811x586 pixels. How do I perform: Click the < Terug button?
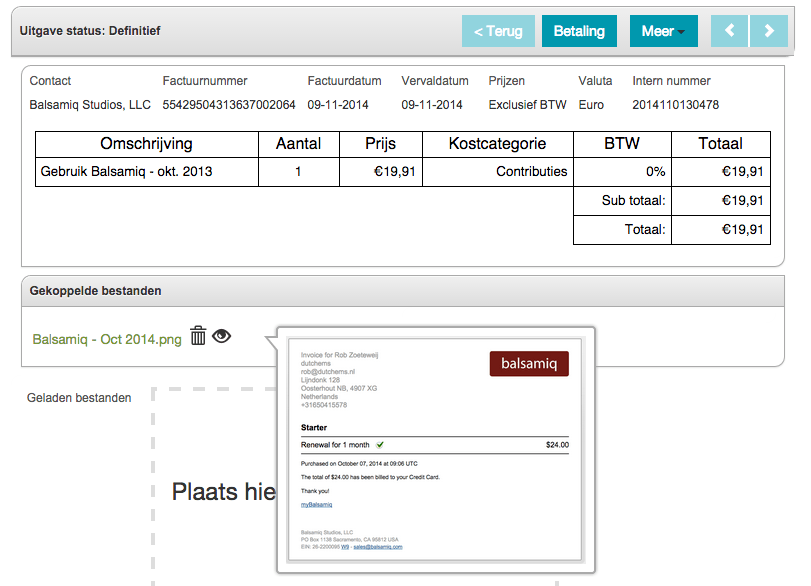(498, 31)
